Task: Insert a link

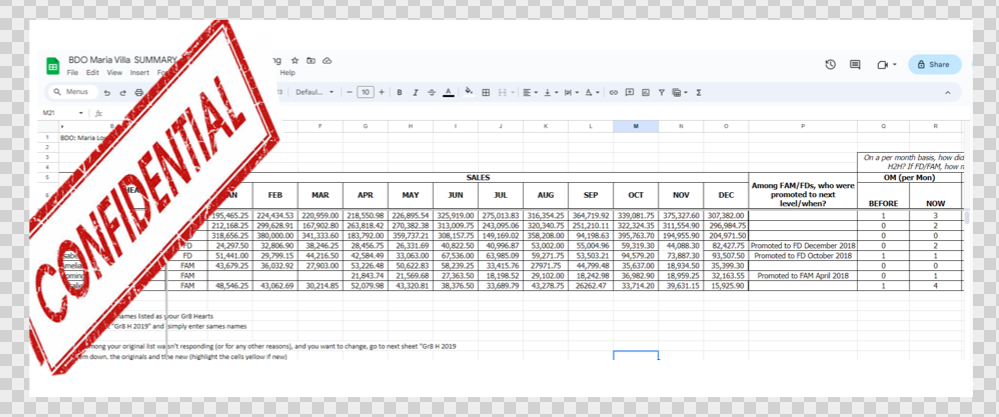Action: tap(614, 92)
